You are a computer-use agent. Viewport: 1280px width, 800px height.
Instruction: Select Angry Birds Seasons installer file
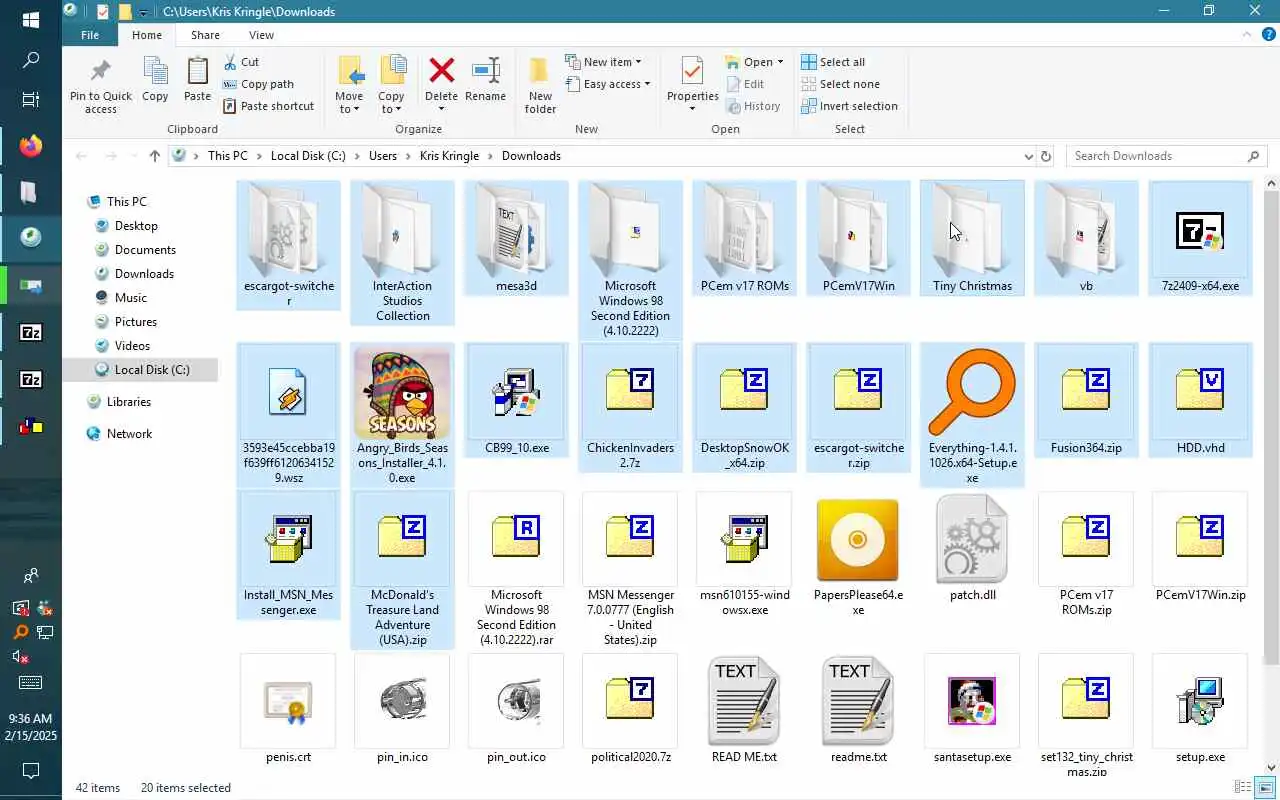pyautogui.click(x=402, y=415)
